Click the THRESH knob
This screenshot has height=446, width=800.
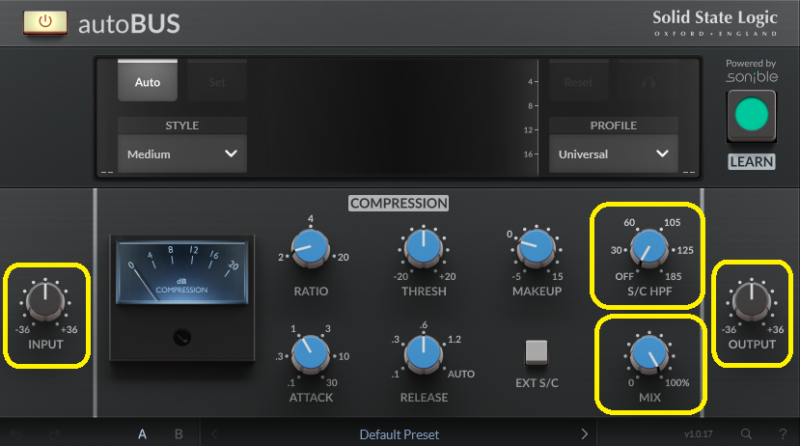point(422,247)
